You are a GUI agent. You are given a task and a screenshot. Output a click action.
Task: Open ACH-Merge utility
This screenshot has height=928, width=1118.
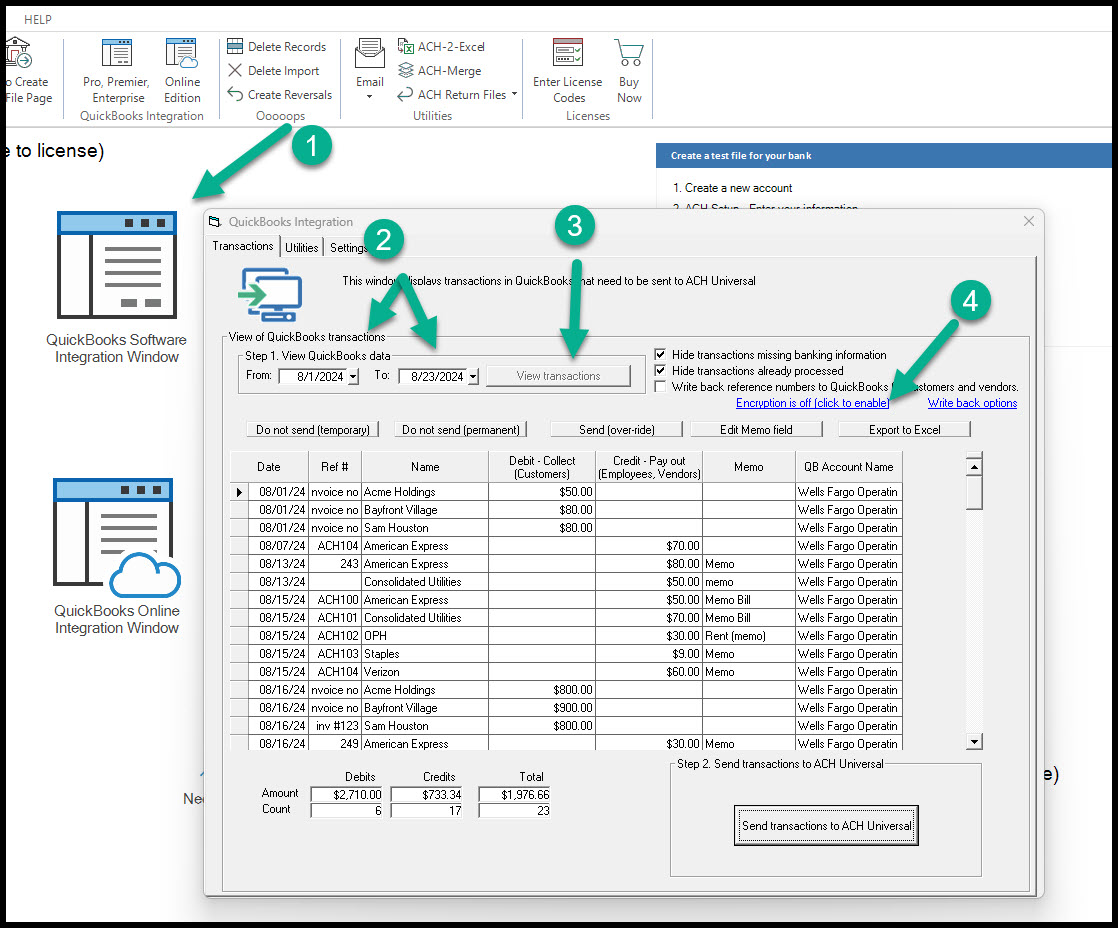click(x=440, y=71)
